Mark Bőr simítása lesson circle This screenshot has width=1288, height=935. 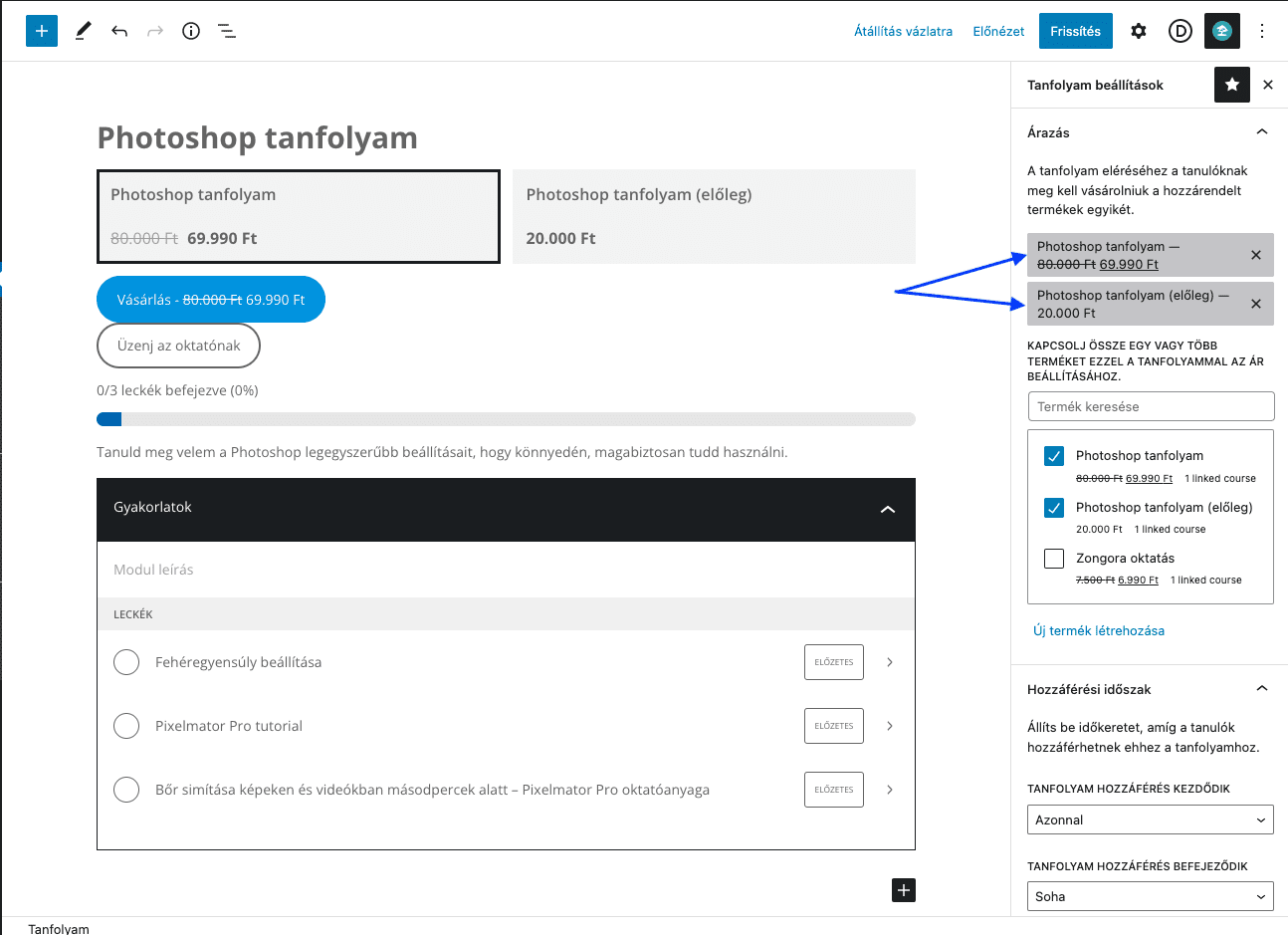[x=126, y=790]
